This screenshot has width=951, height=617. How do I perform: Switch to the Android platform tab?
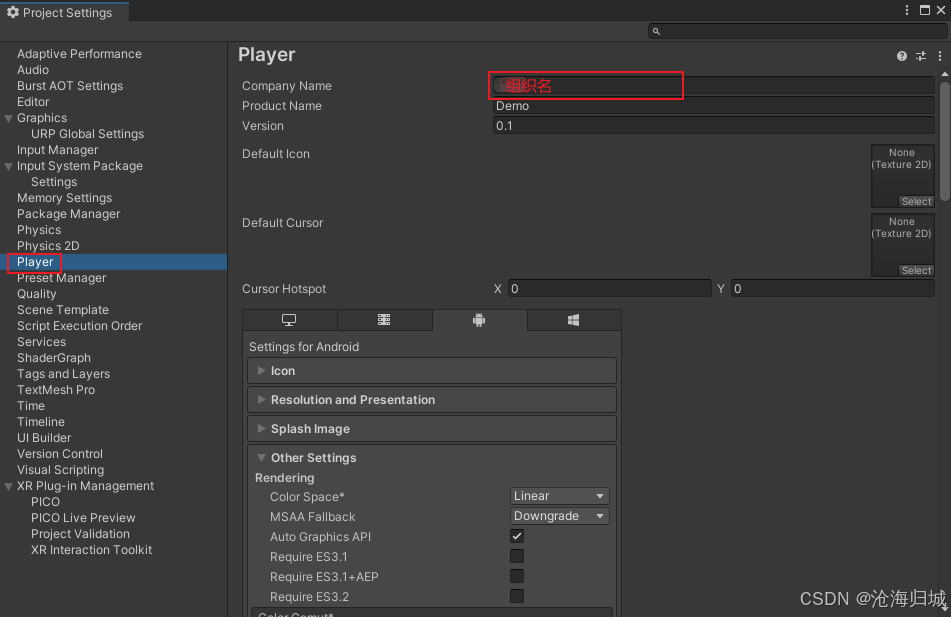click(x=479, y=320)
